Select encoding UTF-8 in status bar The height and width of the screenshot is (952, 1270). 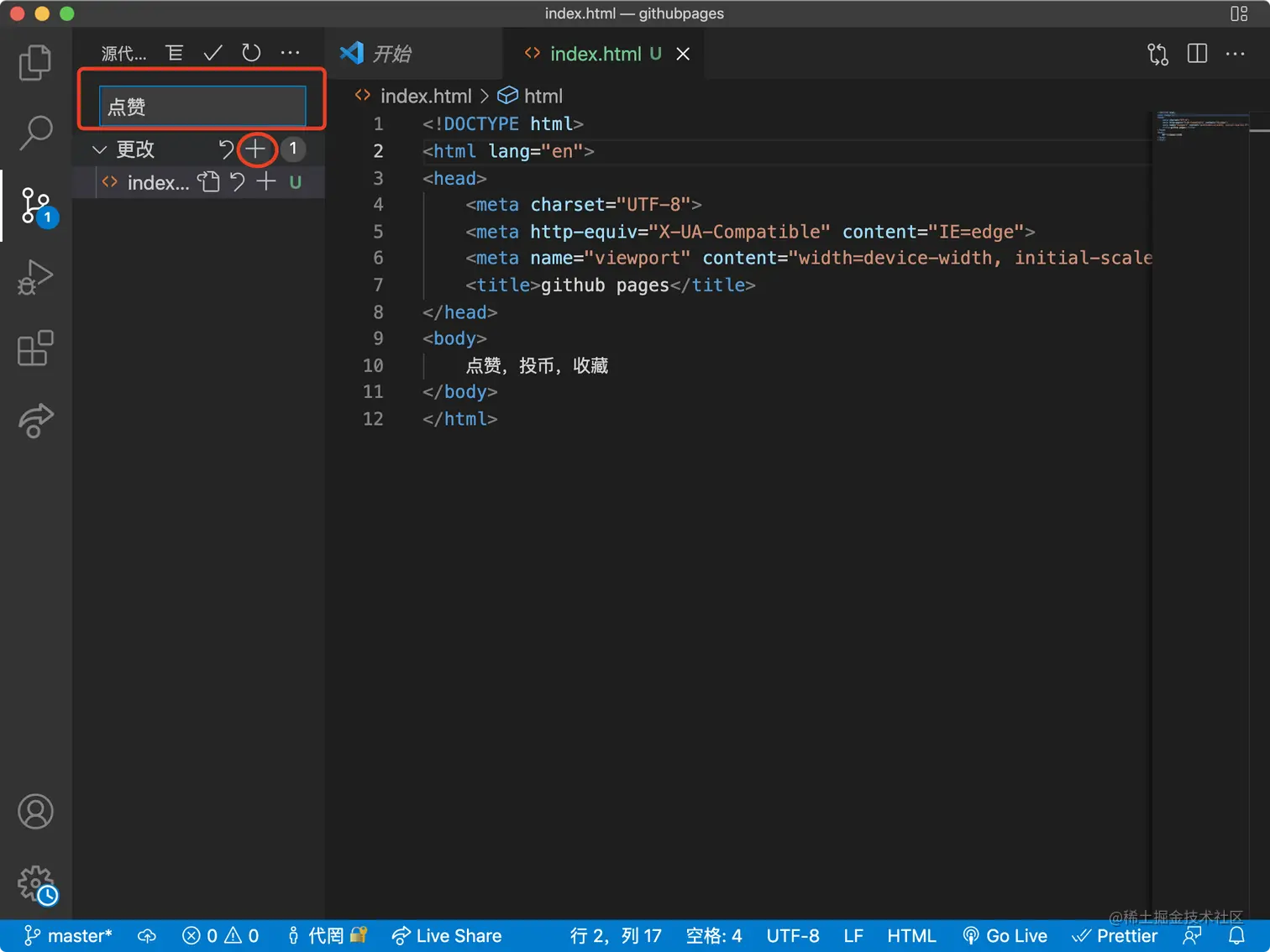tap(793, 935)
